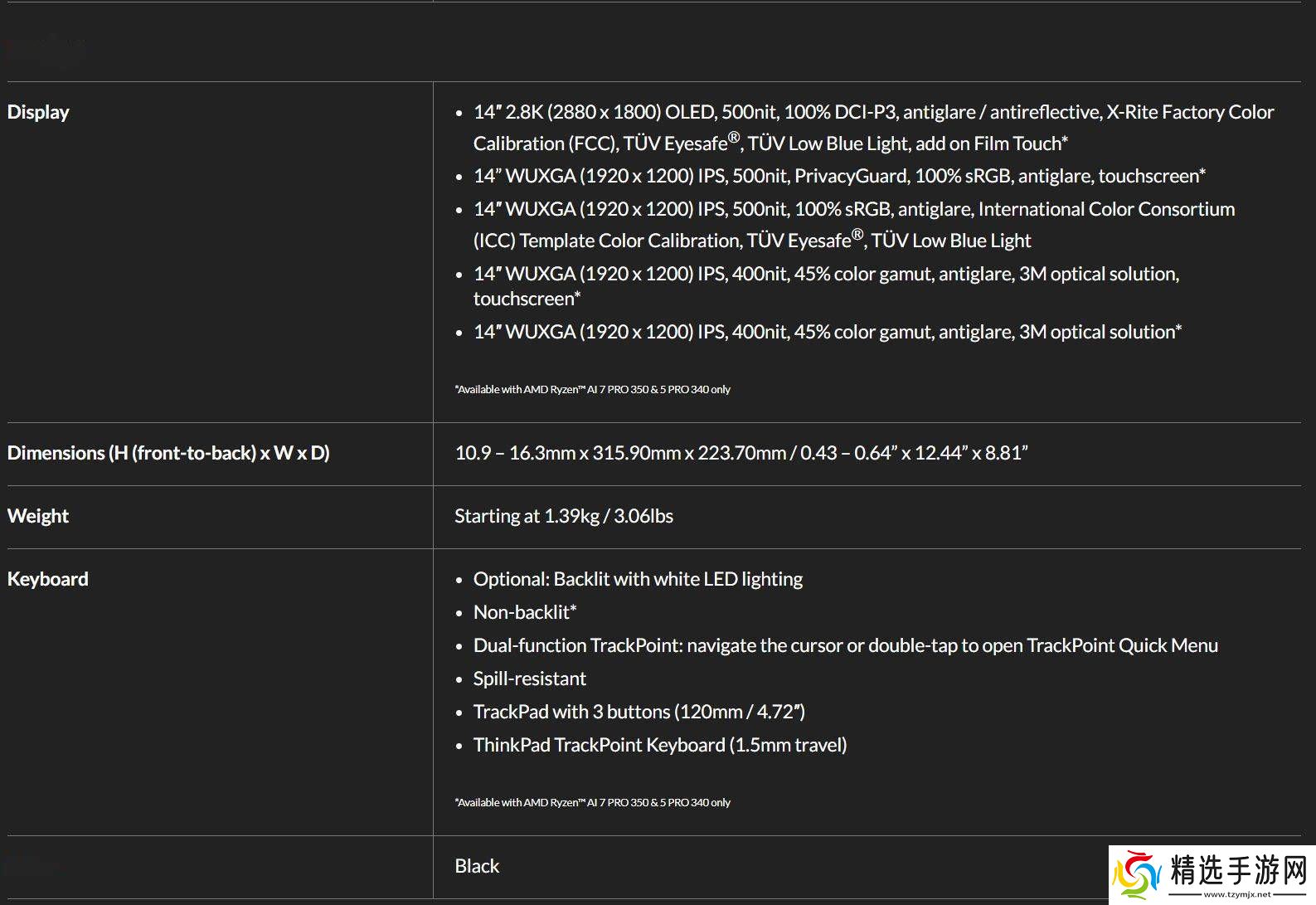Click the PrivacyGuard touchscreen display entry
The image size is (1316, 905).
click(838, 176)
